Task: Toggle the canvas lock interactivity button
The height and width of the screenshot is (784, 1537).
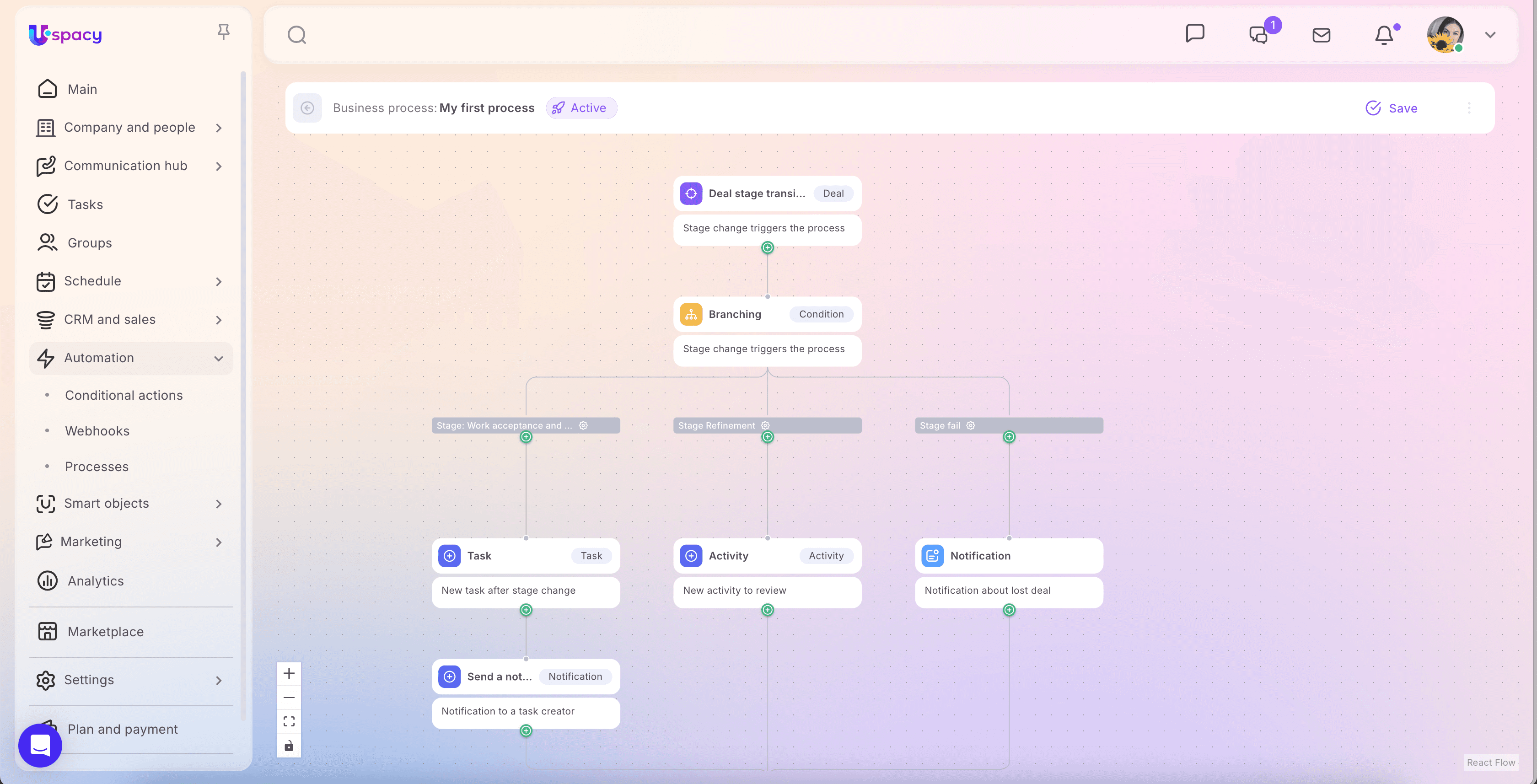Action: pyautogui.click(x=289, y=746)
